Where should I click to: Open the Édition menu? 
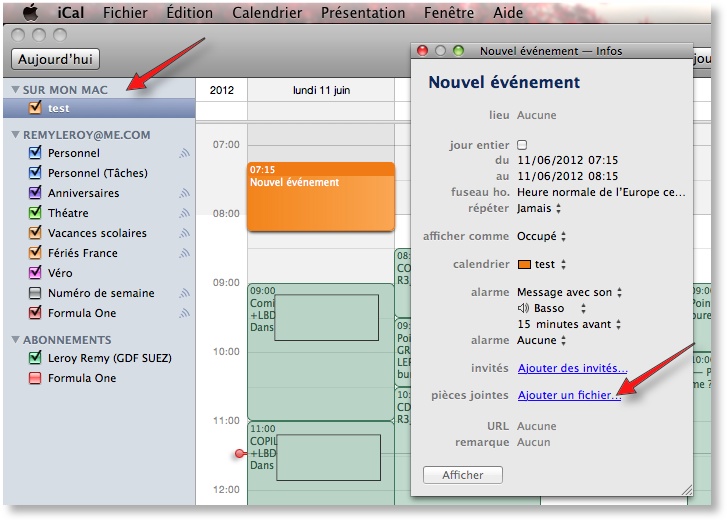coord(189,13)
